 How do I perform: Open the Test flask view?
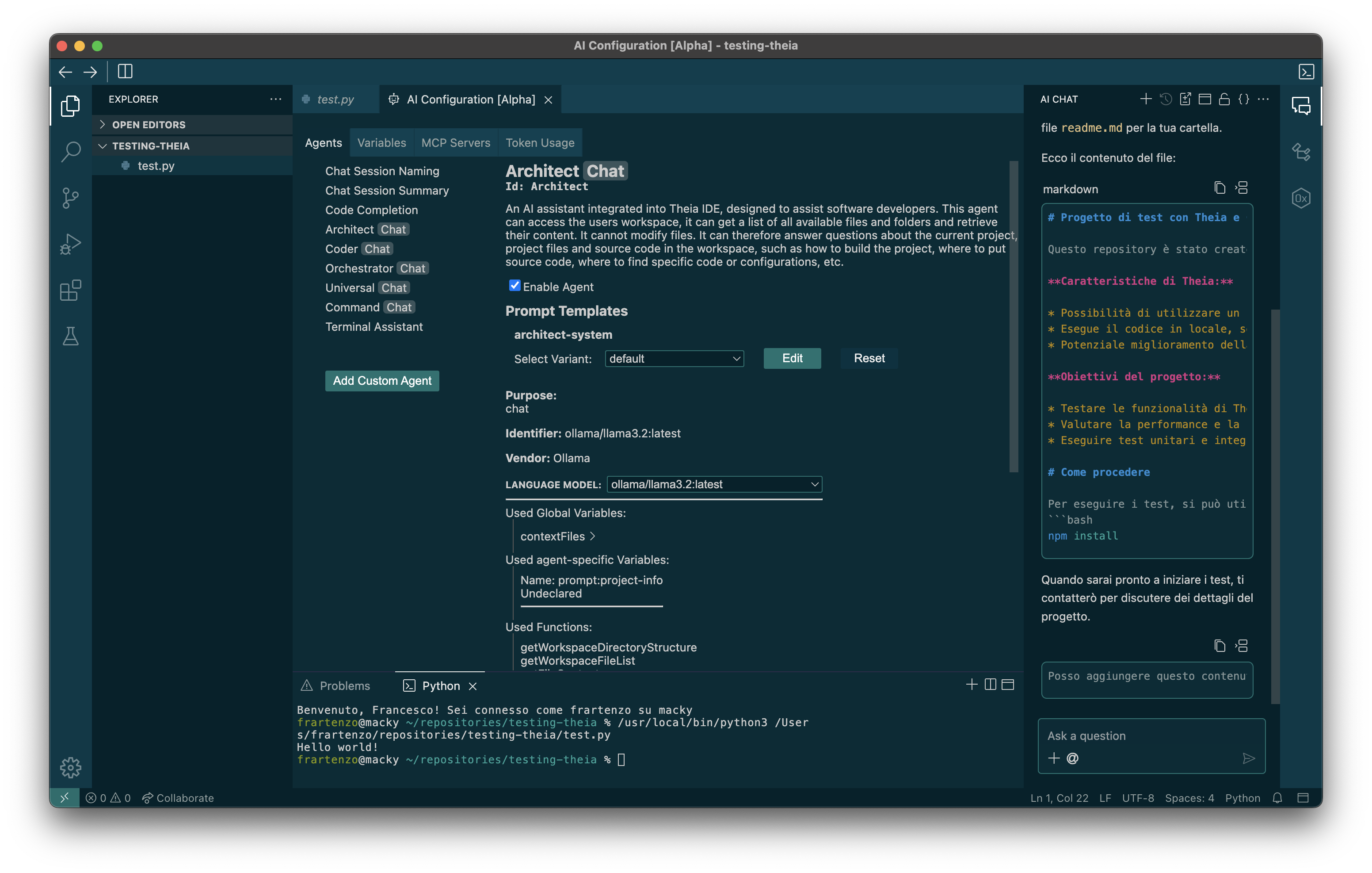[x=71, y=337]
